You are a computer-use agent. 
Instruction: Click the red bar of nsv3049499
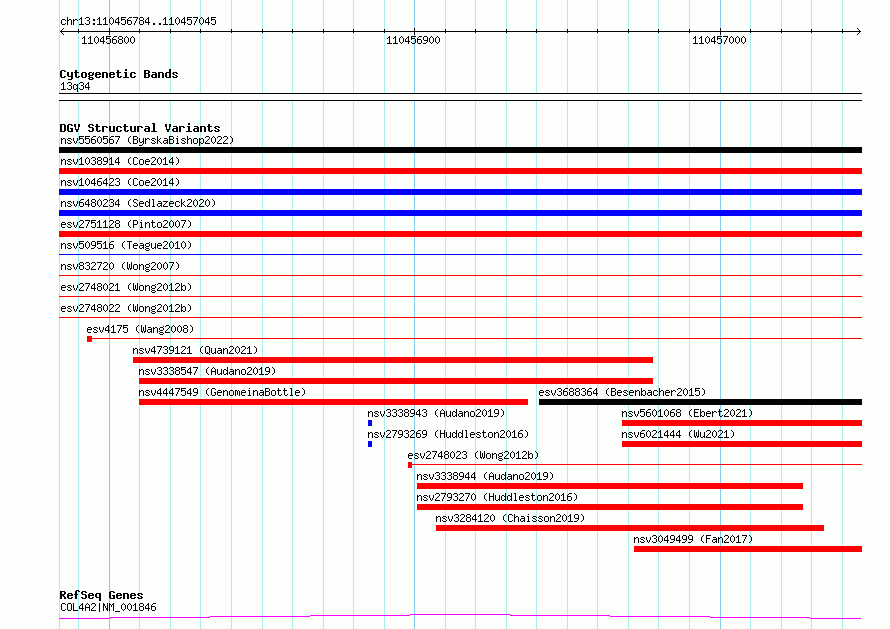tap(748, 550)
